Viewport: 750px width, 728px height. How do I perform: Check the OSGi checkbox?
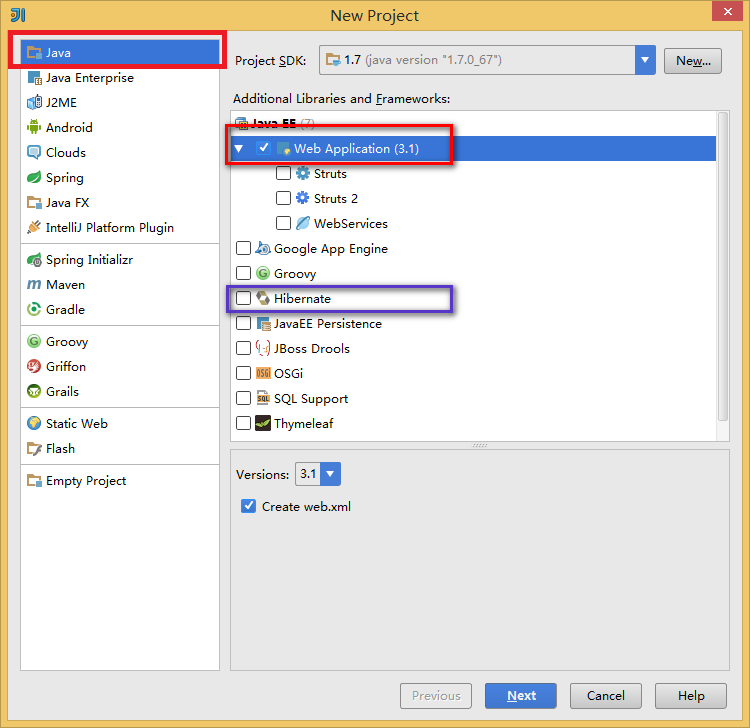(243, 373)
